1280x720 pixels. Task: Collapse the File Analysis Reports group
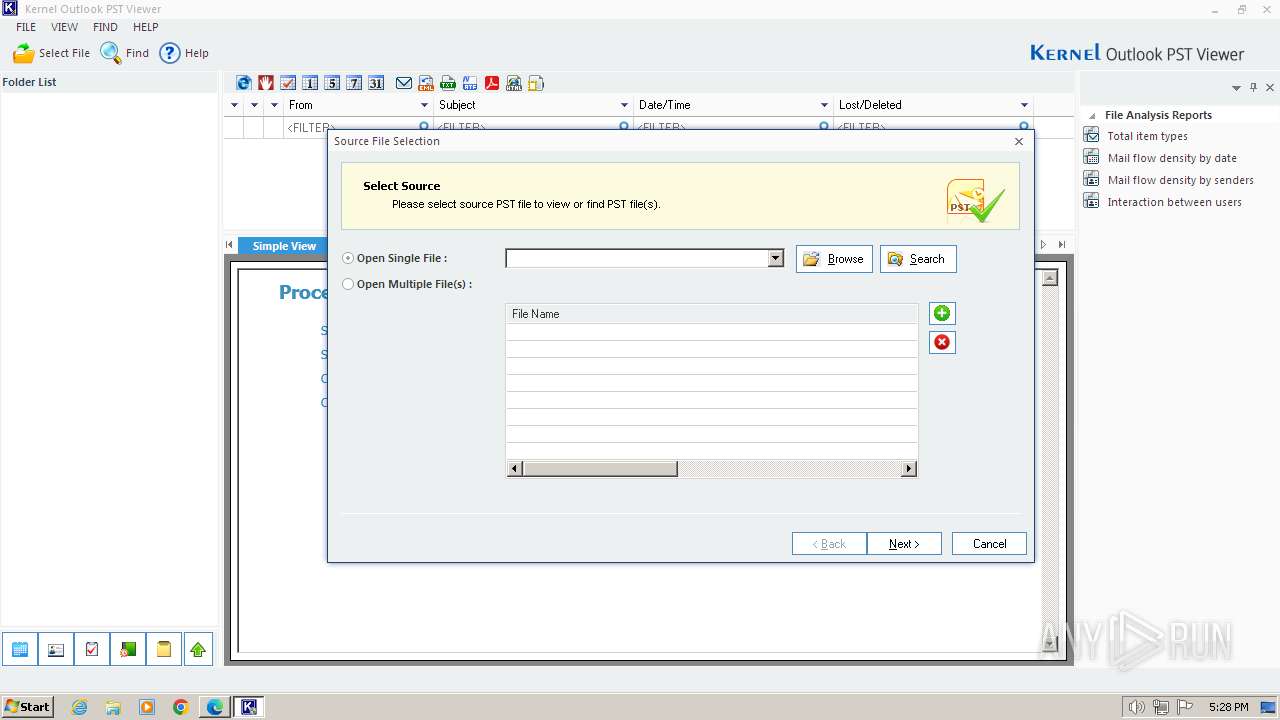pyautogui.click(x=1092, y=116)
